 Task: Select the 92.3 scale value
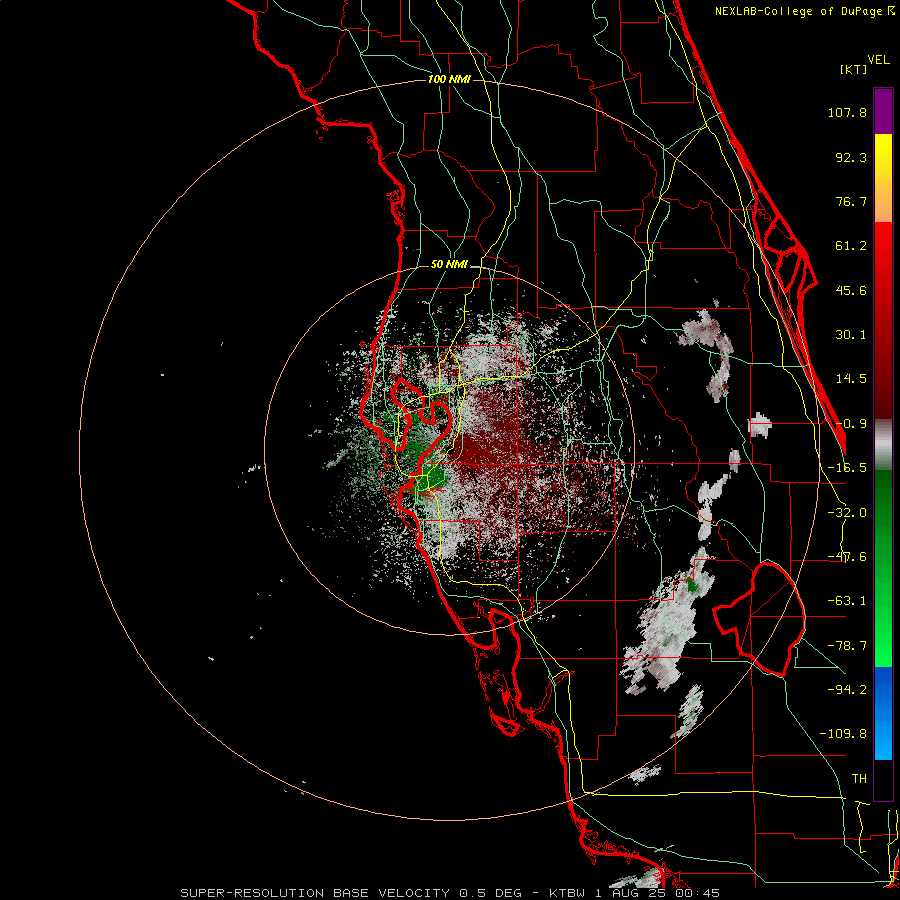click(851, 157)
